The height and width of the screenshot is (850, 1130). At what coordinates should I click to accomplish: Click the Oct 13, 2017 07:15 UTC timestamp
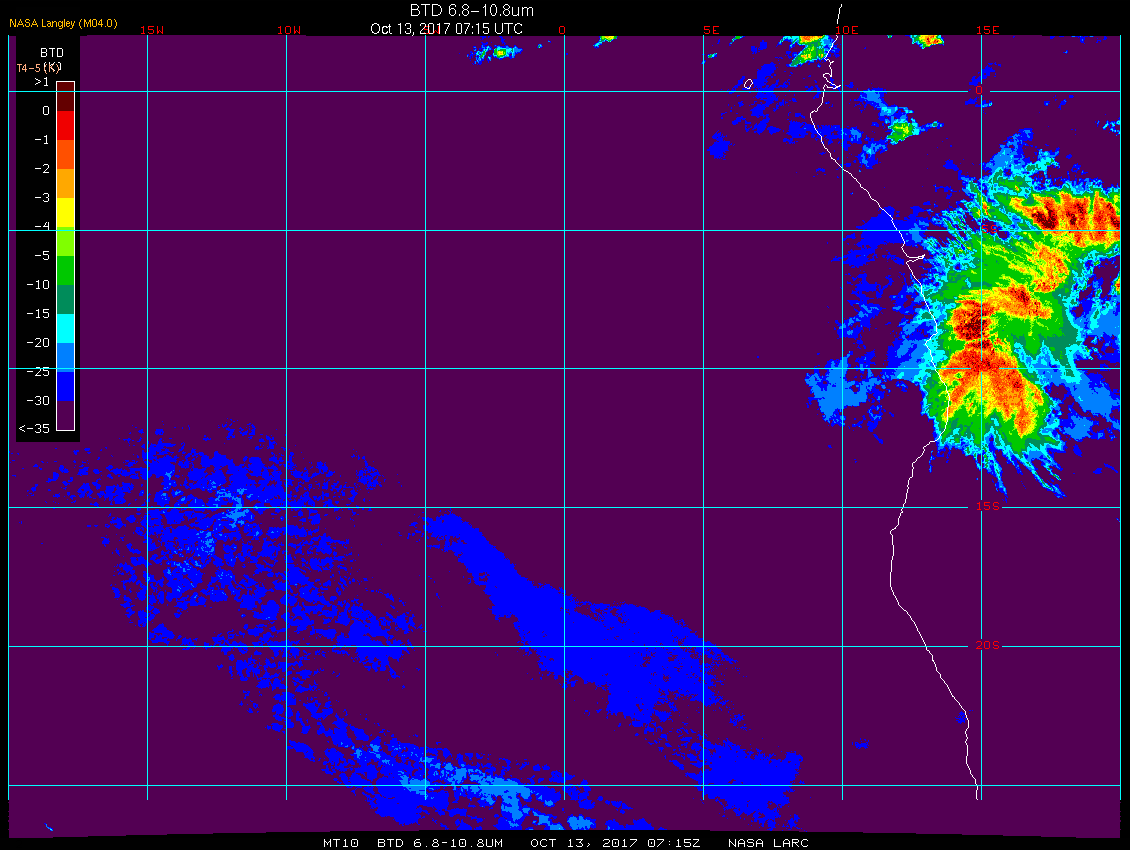pyautogui.click(x=446, y=29)
